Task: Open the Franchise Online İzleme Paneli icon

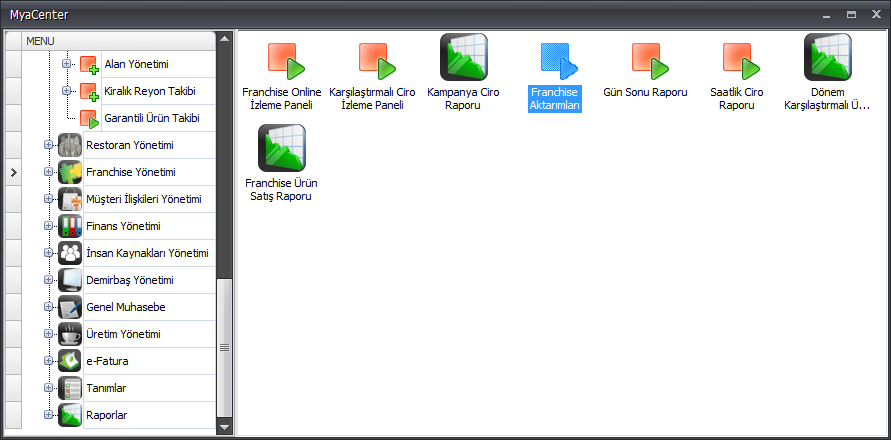Action: (286, 60)
